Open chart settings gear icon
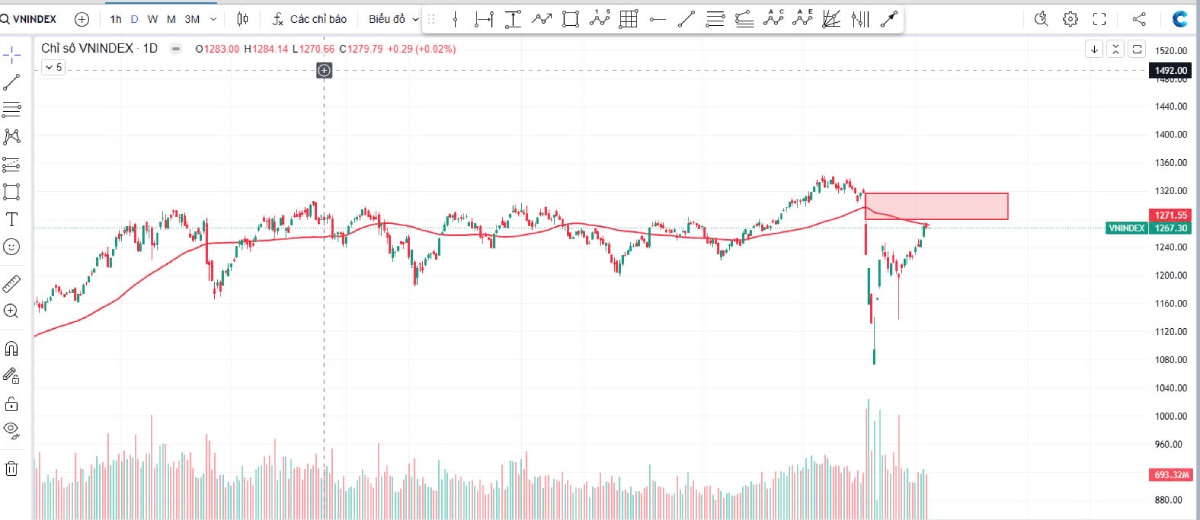The height and width of the screenshot is (520, 1200). 1070,19
